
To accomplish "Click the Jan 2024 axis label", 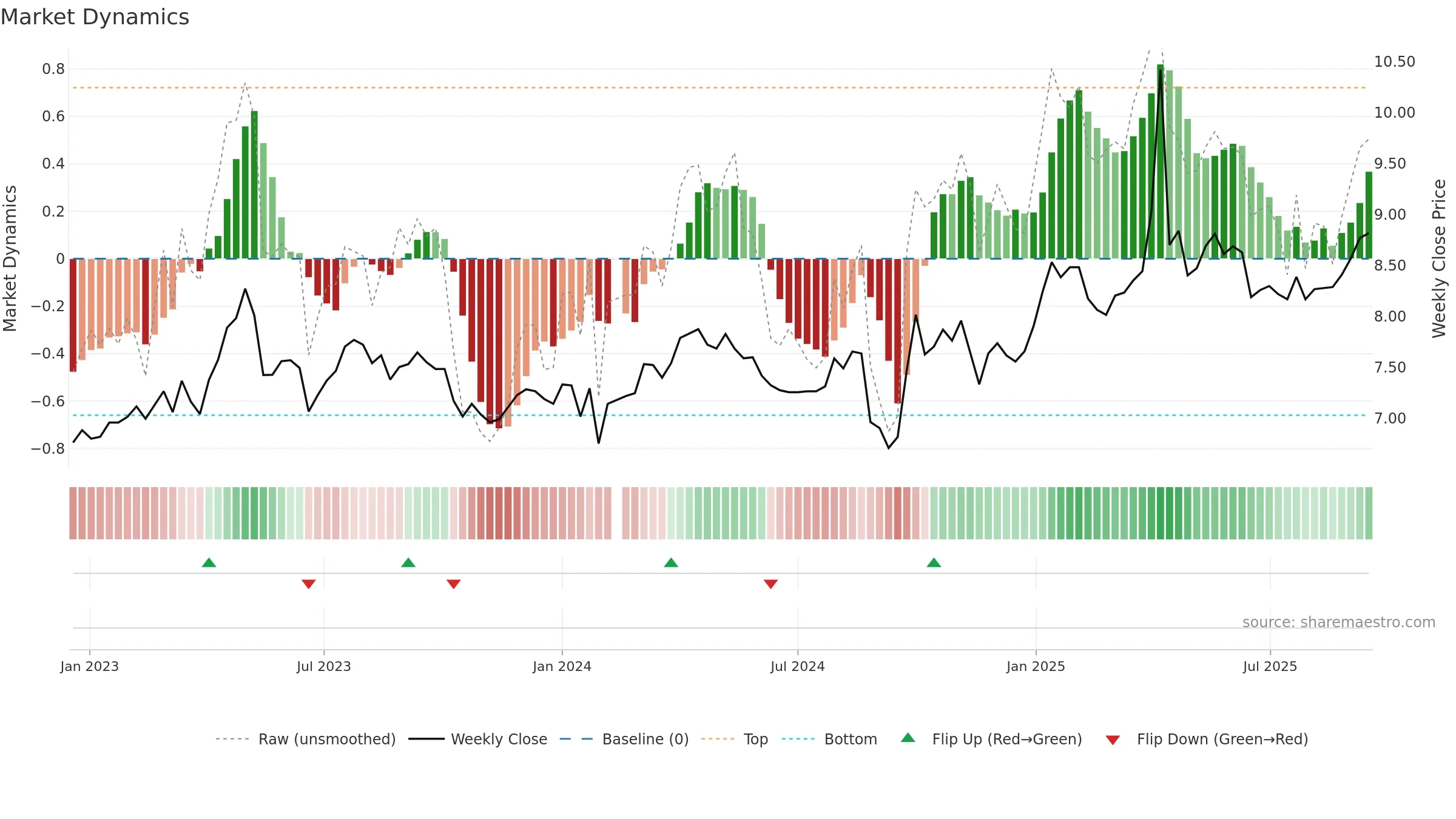I will coord(562,666).
